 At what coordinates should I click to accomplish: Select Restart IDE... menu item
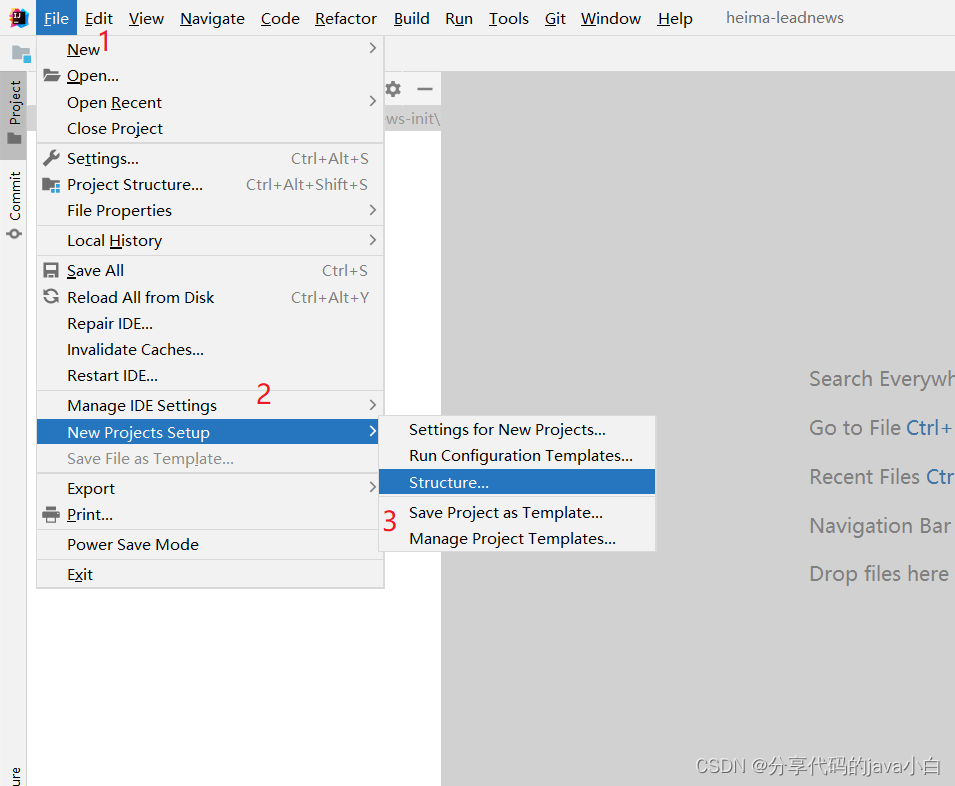tap(210, 376)
